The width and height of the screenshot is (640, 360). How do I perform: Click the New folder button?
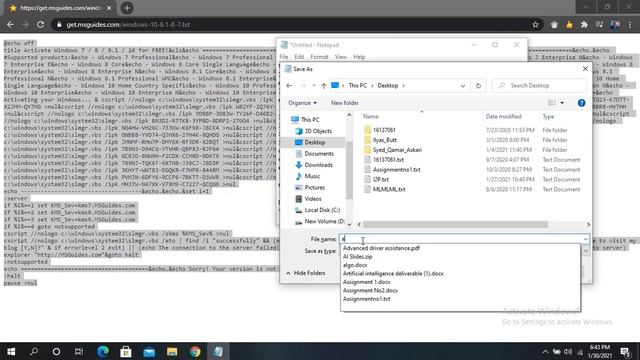point(344,103)
